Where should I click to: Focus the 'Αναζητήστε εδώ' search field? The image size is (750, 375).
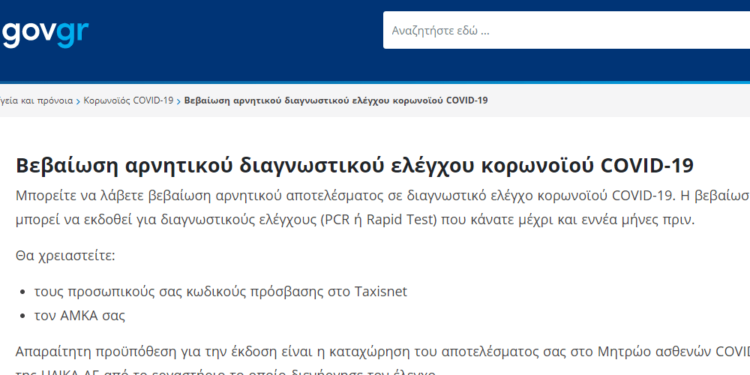[x=566, y=30]
